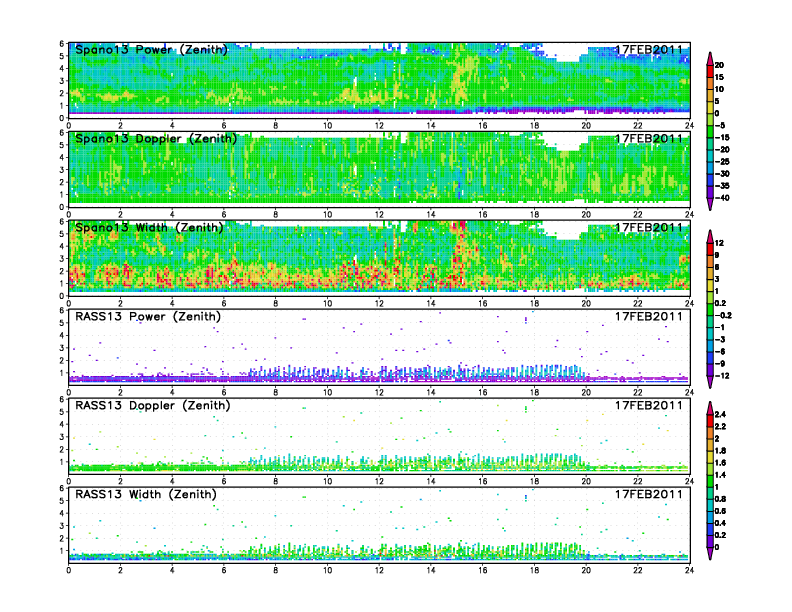The width and height of the screenshot is (792, 612).
Task: Click the colorbar label '-40'
Action: 722,198
